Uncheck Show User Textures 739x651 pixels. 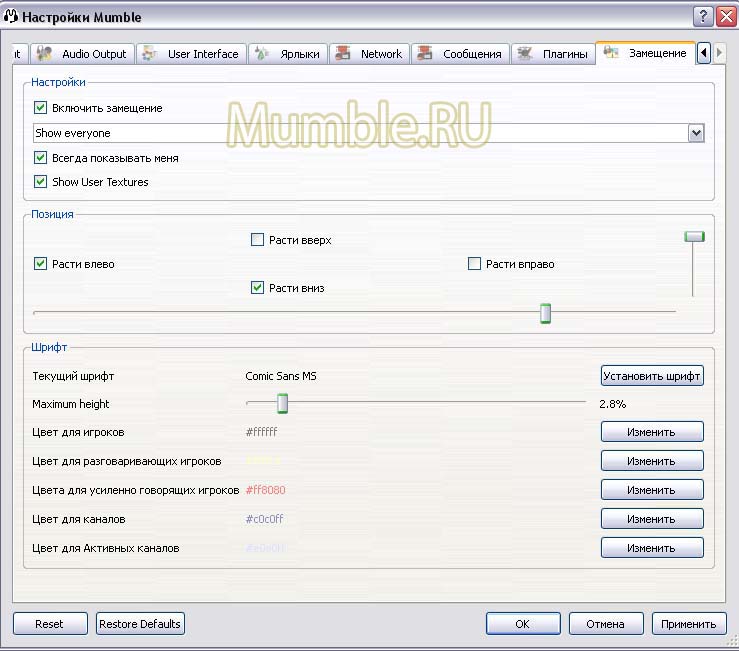click(41, 182)
